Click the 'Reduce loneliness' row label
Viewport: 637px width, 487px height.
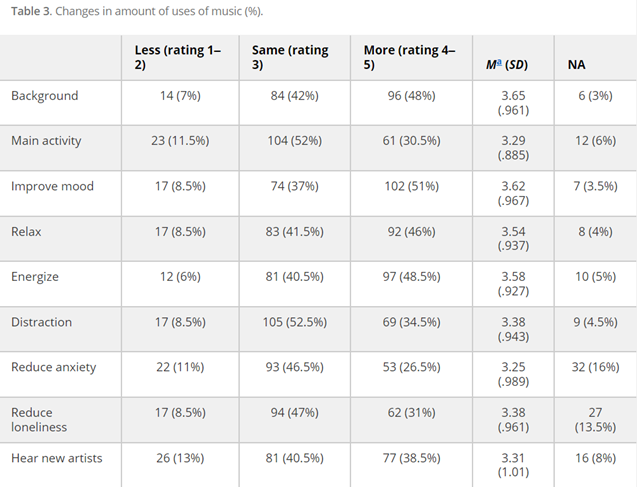(x=39, y=420)
